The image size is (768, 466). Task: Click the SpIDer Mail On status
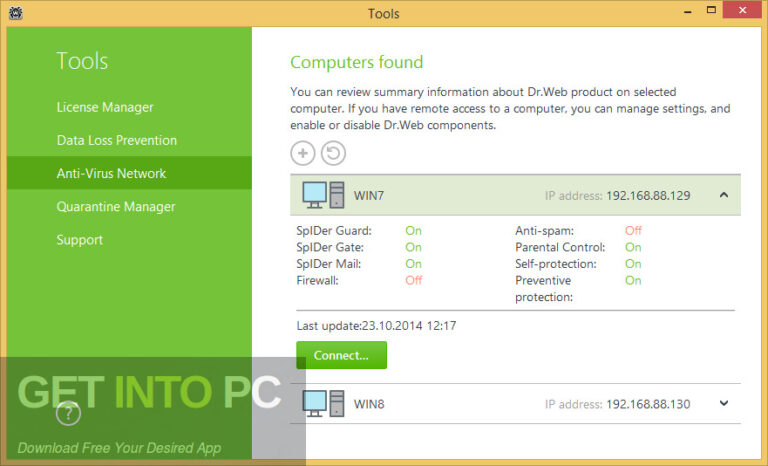coord(413,264)
